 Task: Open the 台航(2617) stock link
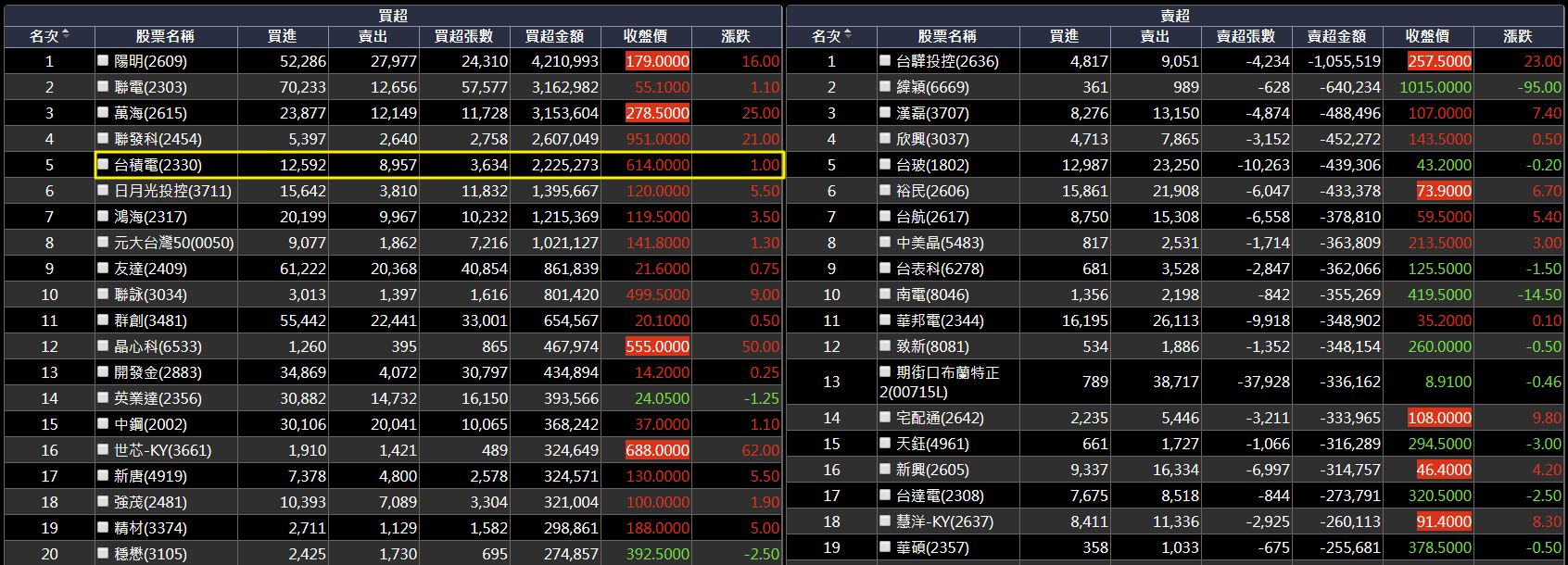[x=932, y=217]
